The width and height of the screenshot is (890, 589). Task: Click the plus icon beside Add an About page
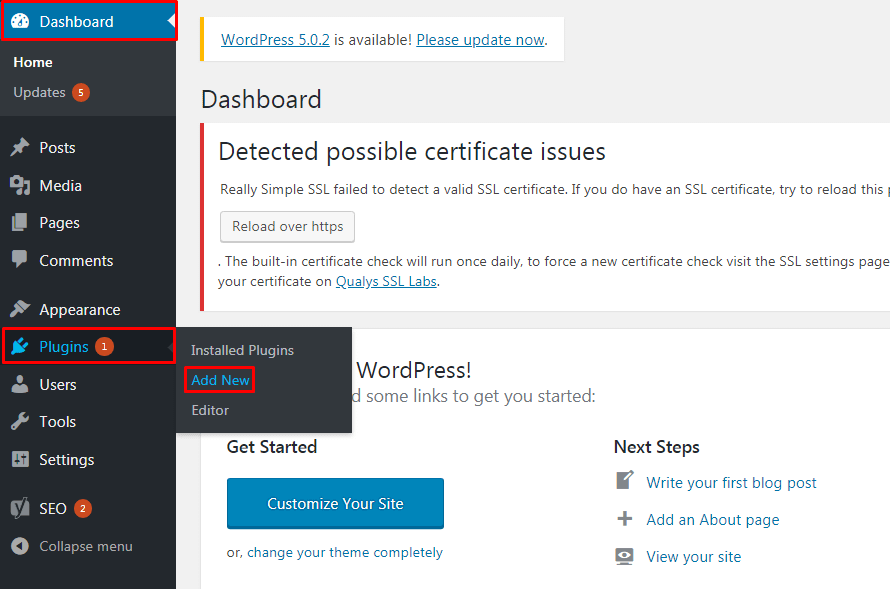click(x=625, y=519)
